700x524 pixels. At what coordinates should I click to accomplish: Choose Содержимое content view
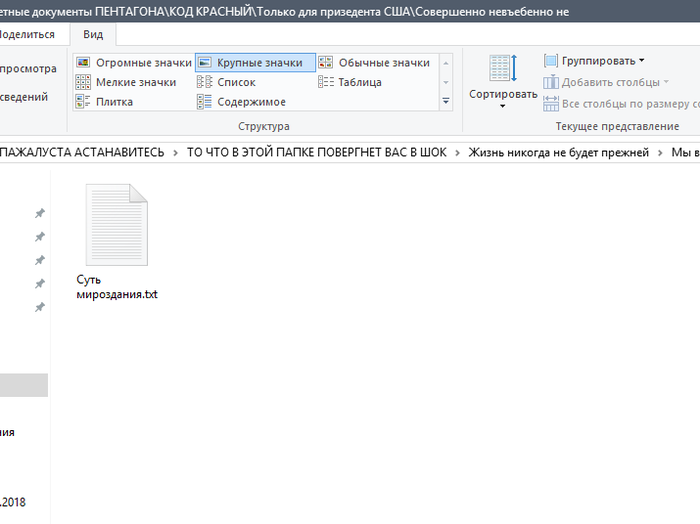pos(242,102)
